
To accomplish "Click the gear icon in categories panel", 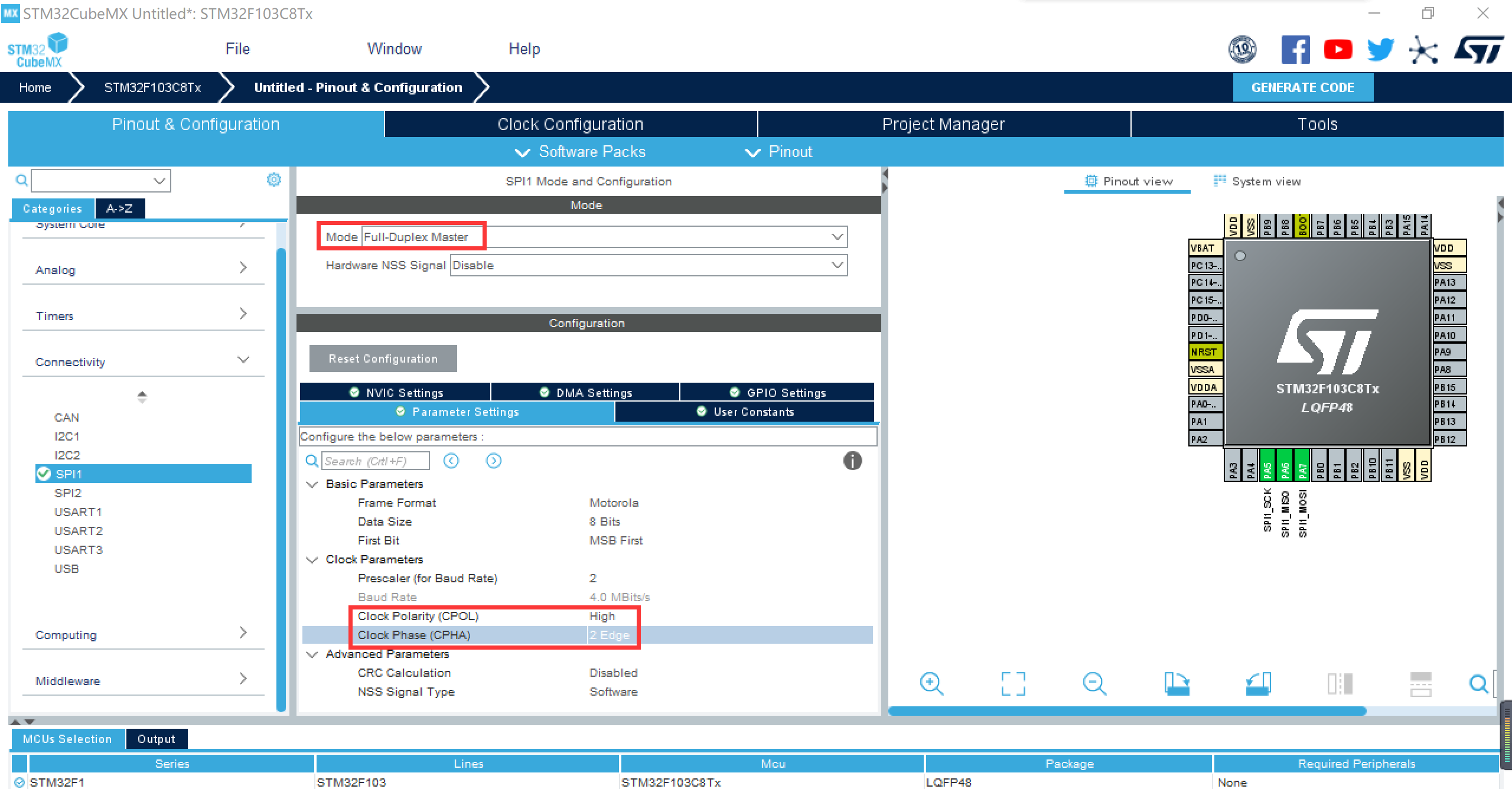I will pyautogui.click(x=273, y=180).
